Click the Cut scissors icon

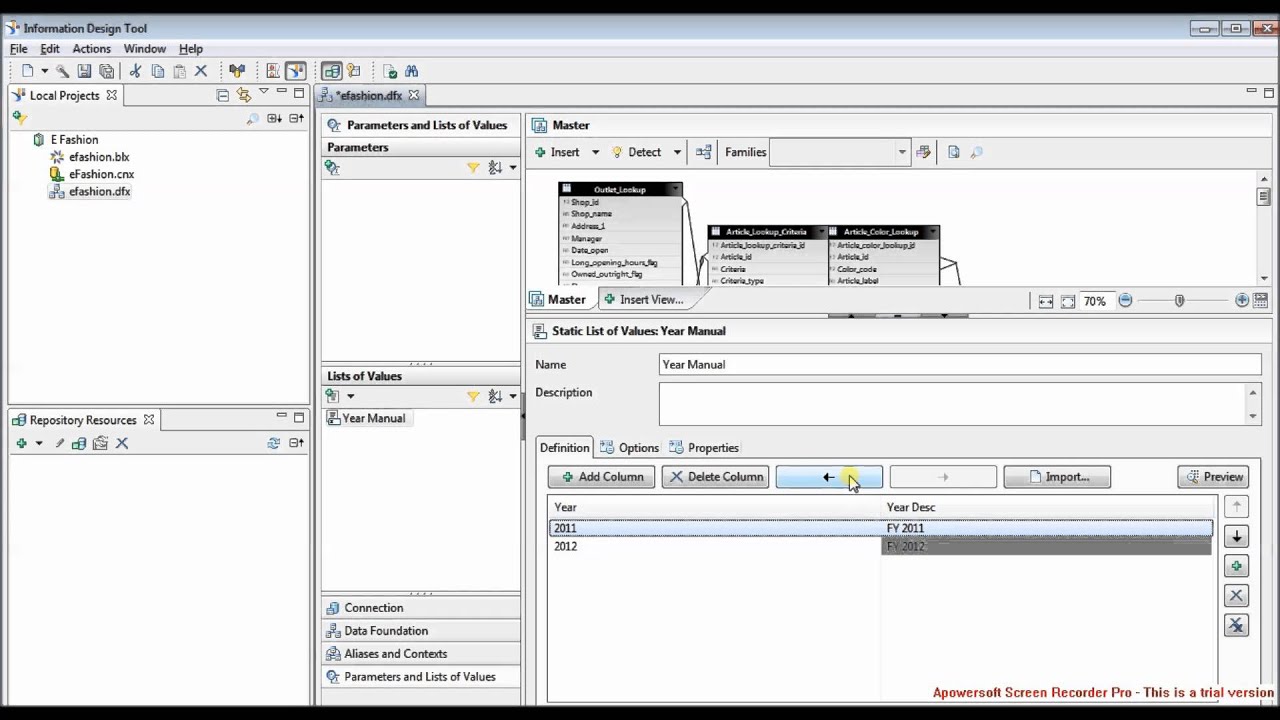tap(135, 71)
